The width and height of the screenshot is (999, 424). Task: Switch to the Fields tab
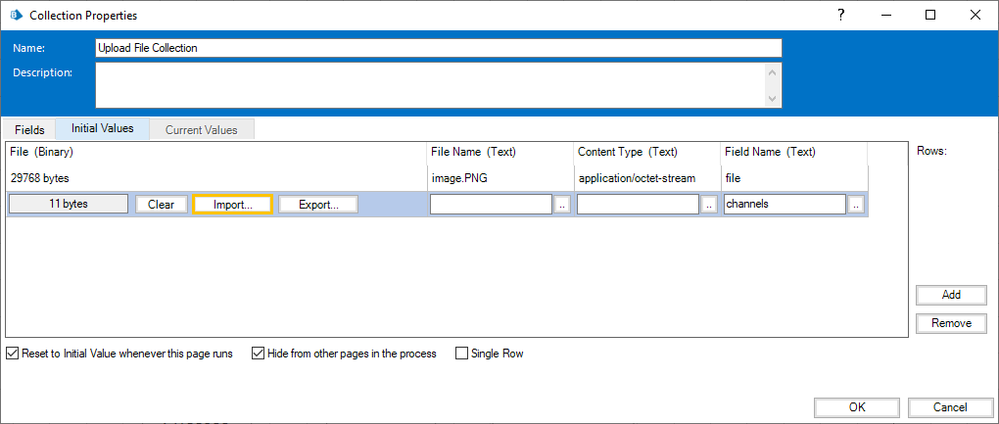(x=29, y=130)
